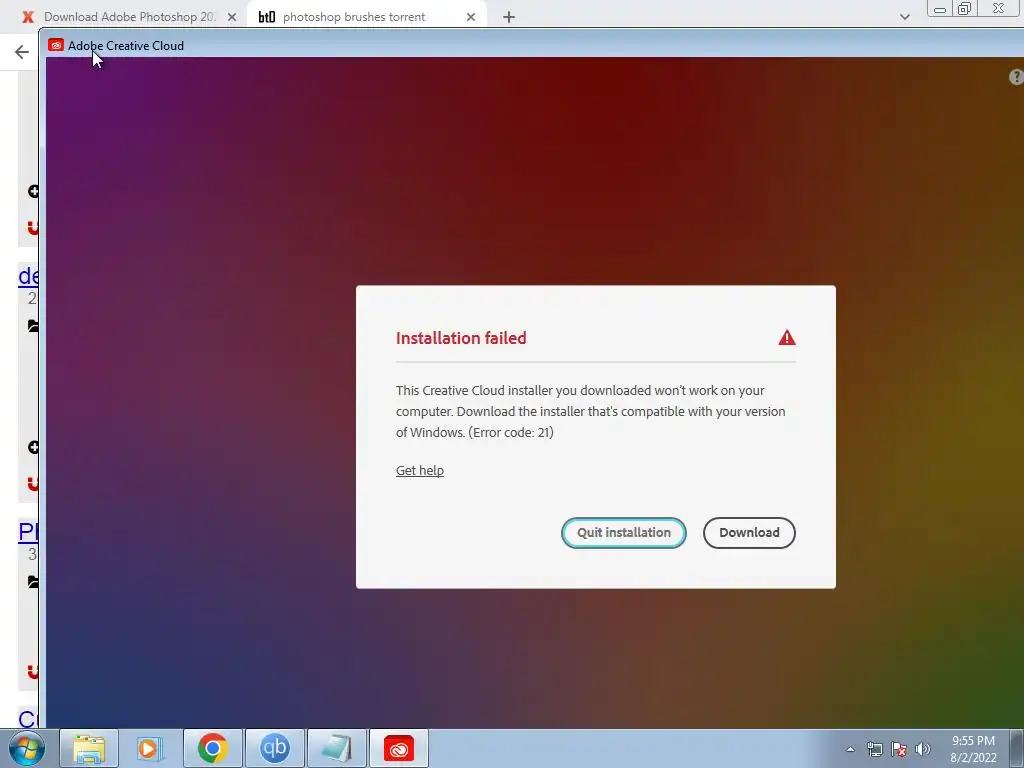
Task: Open the clock showing 9:55 PM
Action: click(973, 749)
